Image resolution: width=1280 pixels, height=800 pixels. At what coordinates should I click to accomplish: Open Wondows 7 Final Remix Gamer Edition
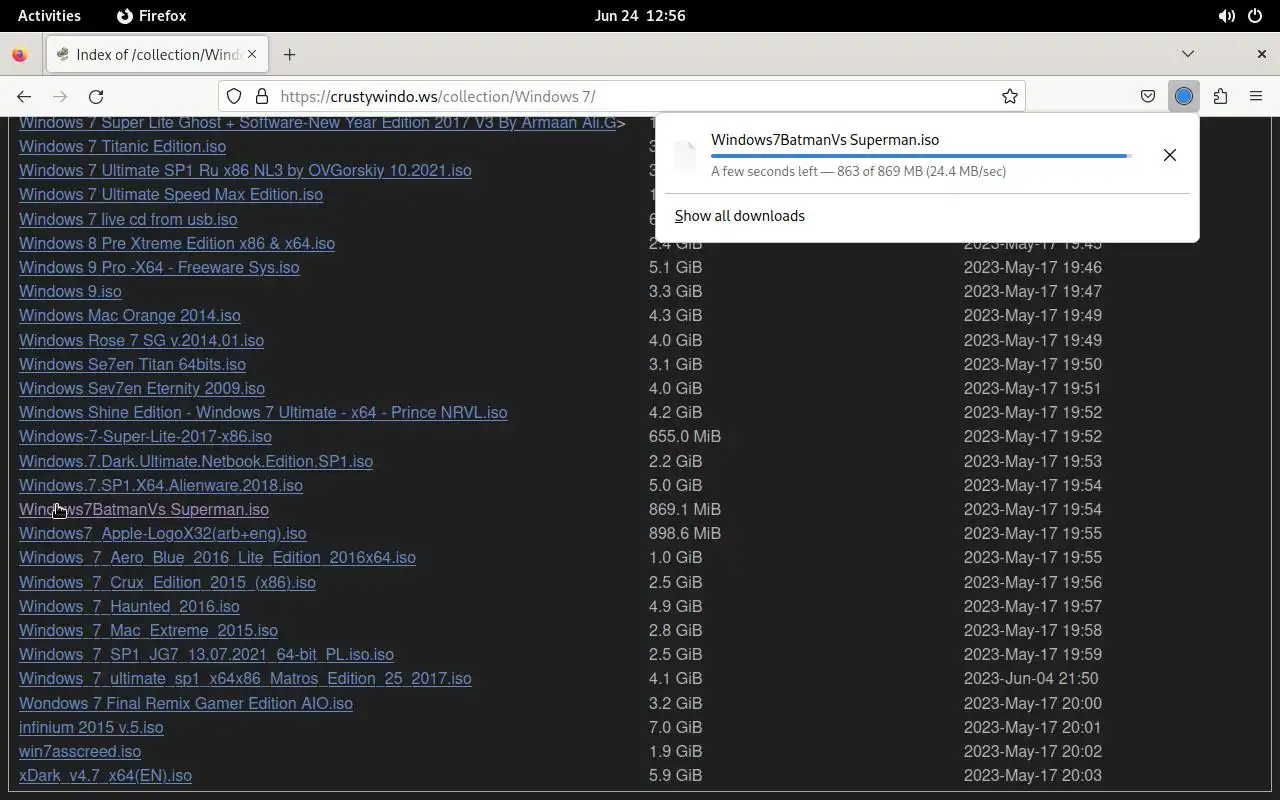(x=186, y=703)
